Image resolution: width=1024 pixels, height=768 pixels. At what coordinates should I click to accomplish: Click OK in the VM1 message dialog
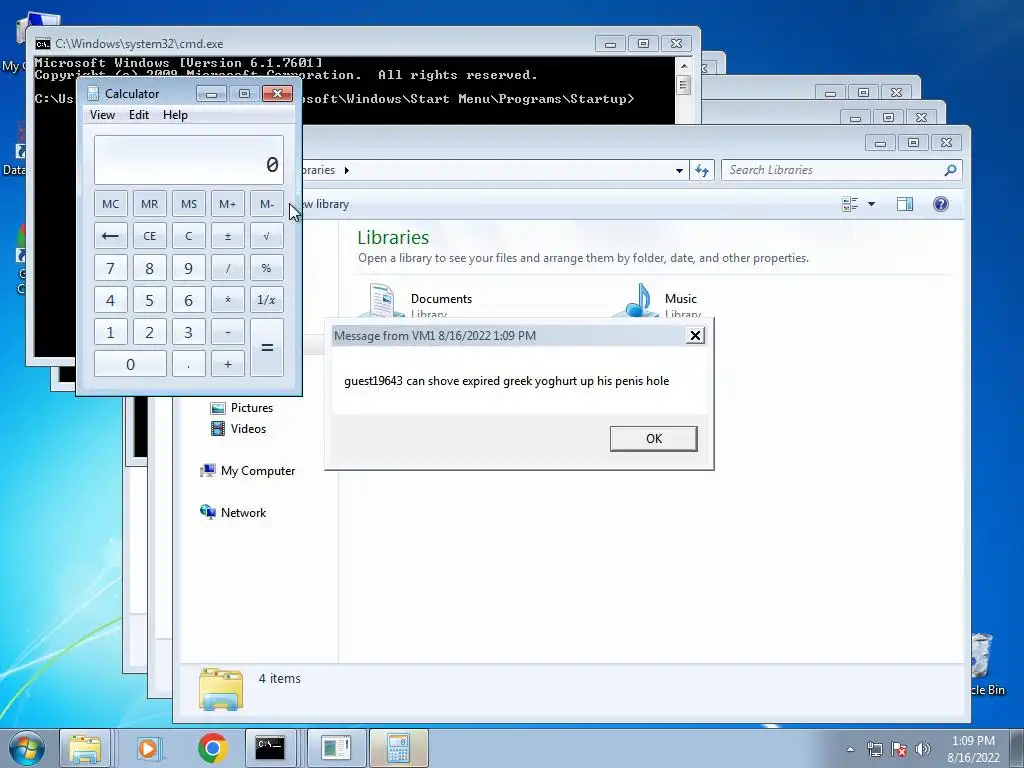(653, 438)
